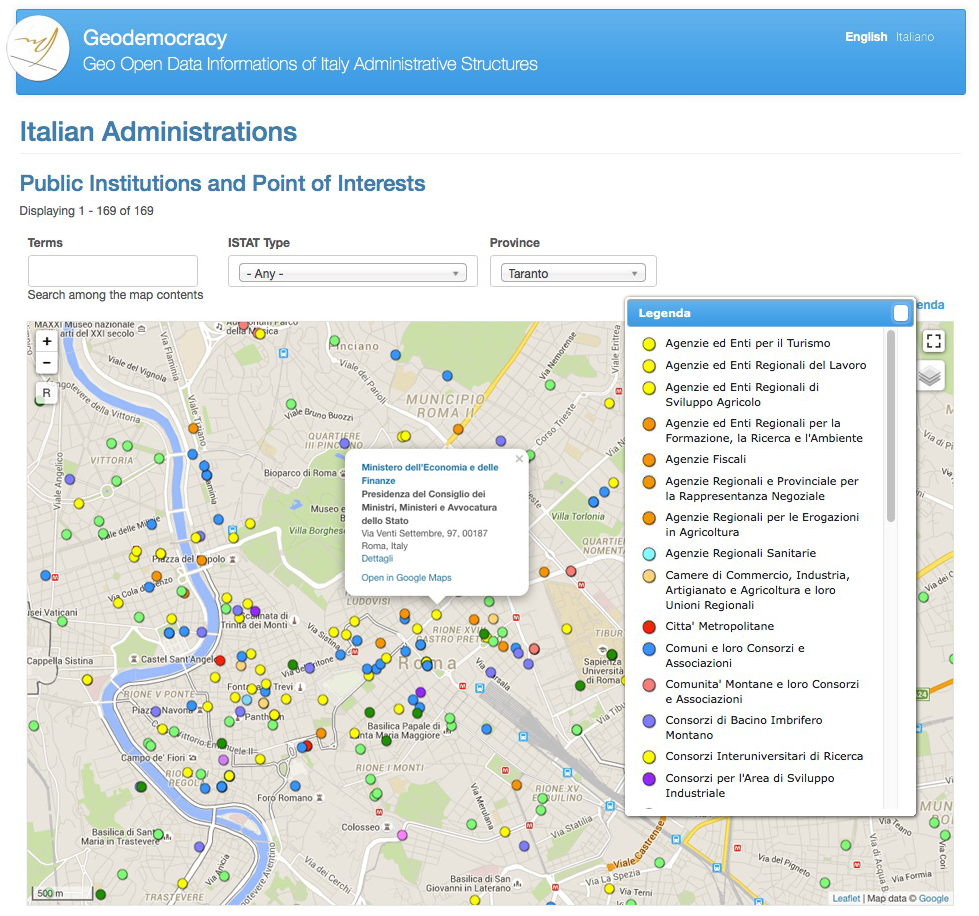This screenshot has width=979, height=916.
Task: Click the magenta marker near Colosseo
Action: point(402,835)
